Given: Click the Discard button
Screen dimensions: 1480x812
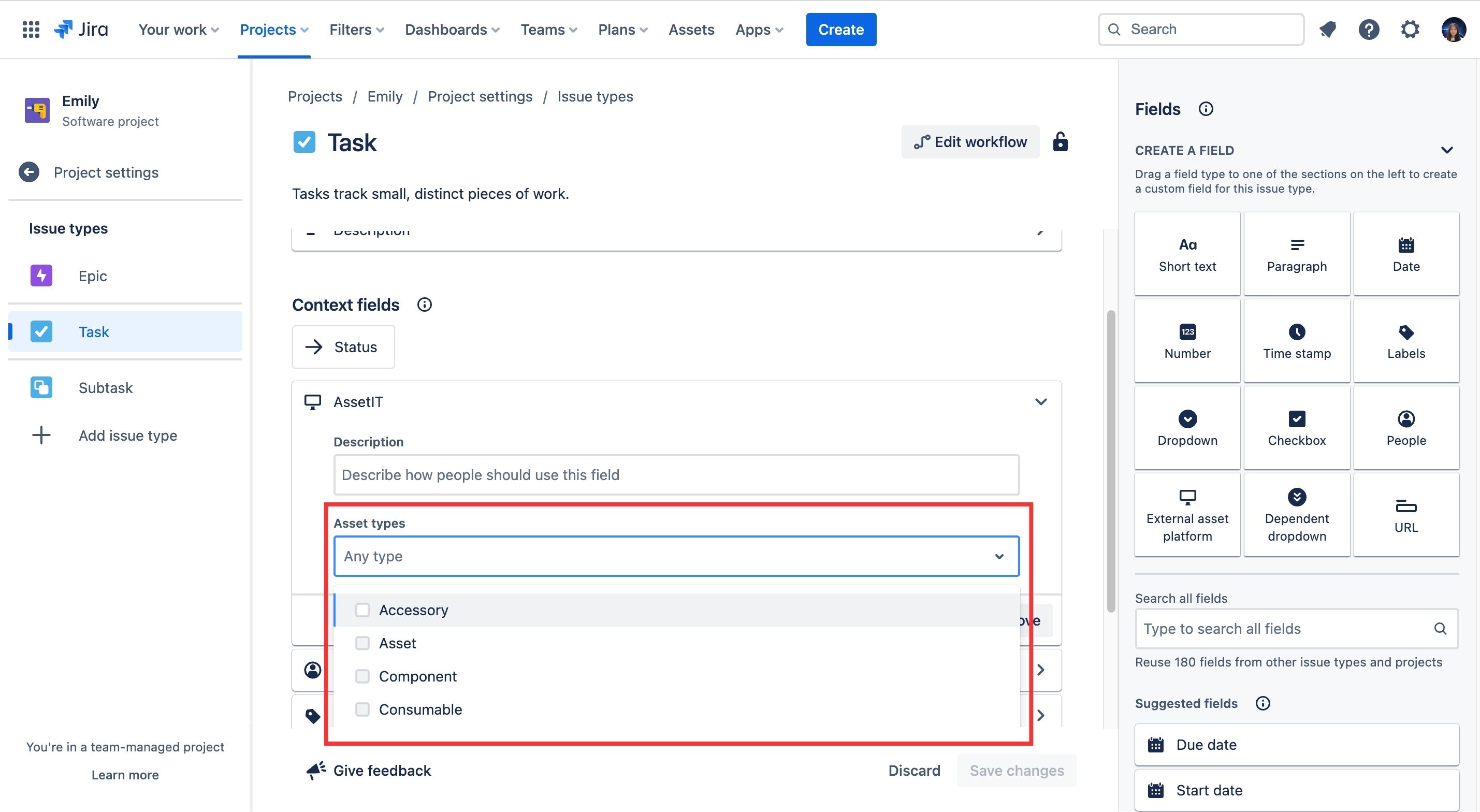Looking at the screenshot, I should (914, 771).
